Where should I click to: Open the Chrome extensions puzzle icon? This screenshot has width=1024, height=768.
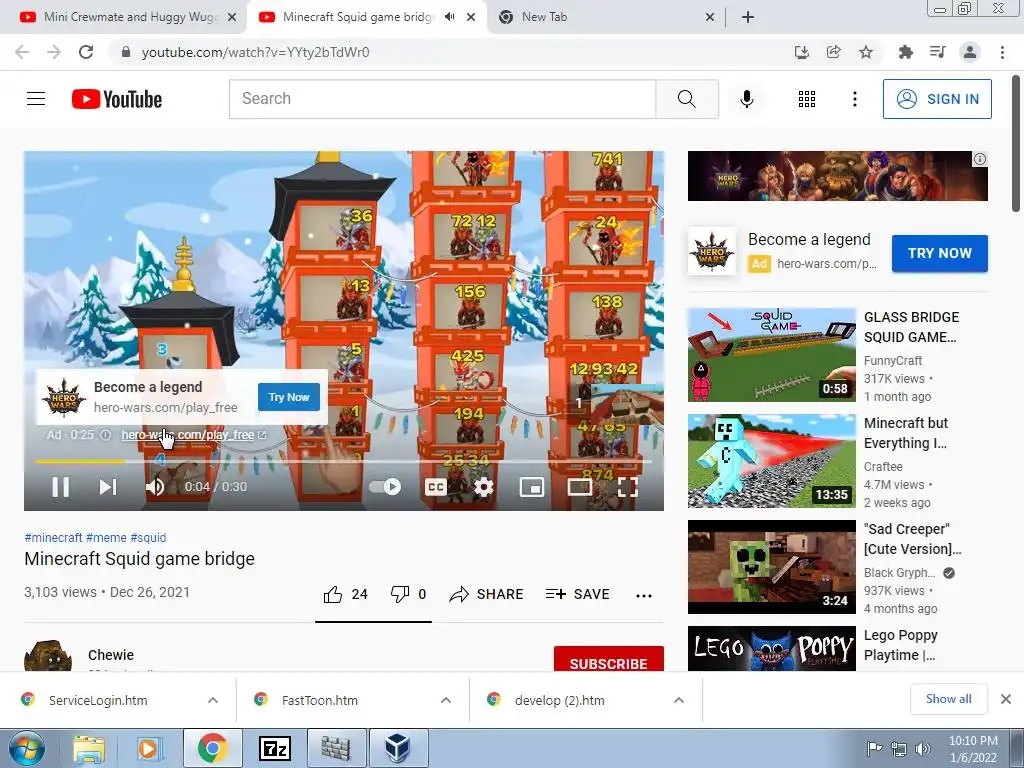905,52
